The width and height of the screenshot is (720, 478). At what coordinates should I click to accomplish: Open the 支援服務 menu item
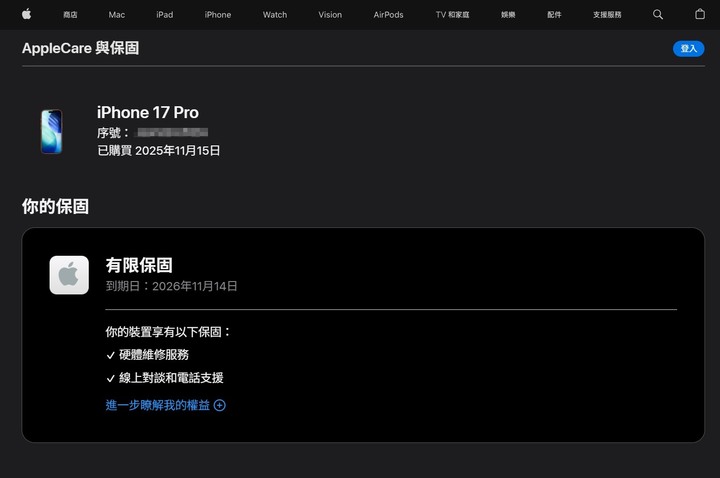point(607,15)
